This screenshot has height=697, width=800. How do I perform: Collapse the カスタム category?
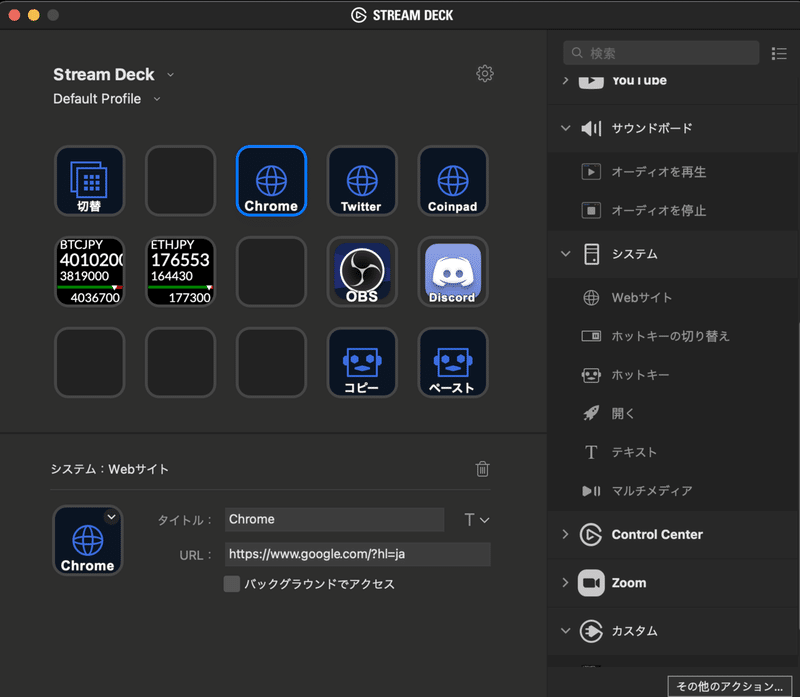[565, 631]
